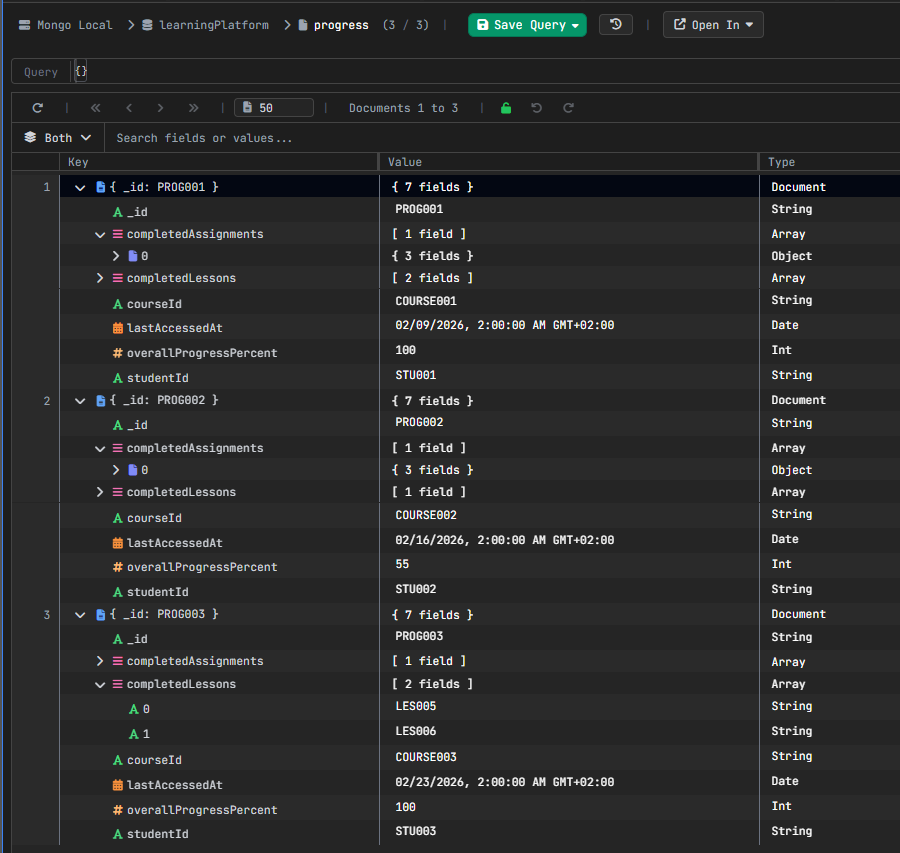The width and height of the screenshot is (900, 853).
Task: Click the hash icon for PROG001 overallProgressPercent
Action: (118, 353)
